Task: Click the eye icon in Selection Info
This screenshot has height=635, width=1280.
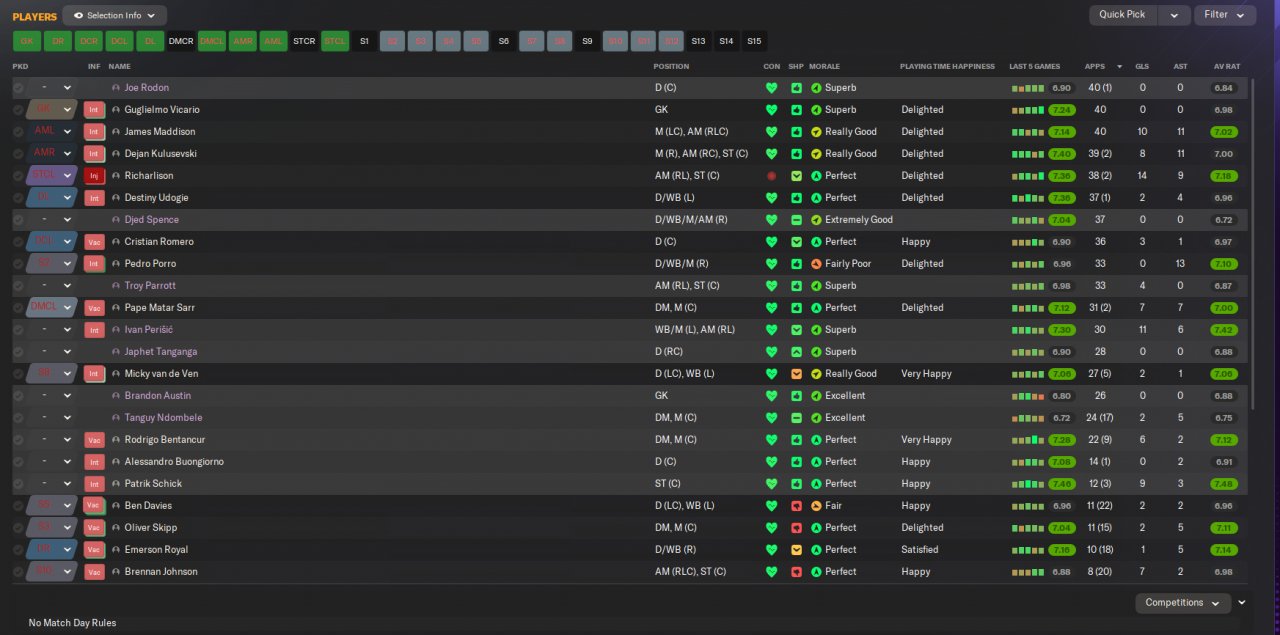Action: (78, 16)
